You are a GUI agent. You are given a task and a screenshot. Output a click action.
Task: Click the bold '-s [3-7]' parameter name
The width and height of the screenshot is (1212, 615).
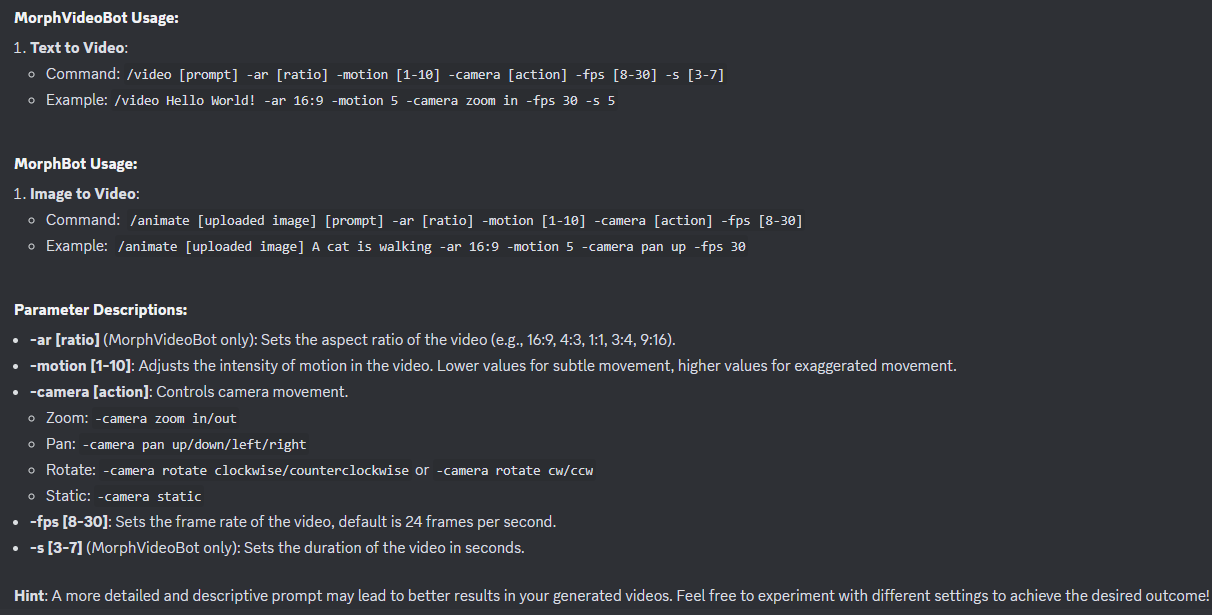point(56,548)
